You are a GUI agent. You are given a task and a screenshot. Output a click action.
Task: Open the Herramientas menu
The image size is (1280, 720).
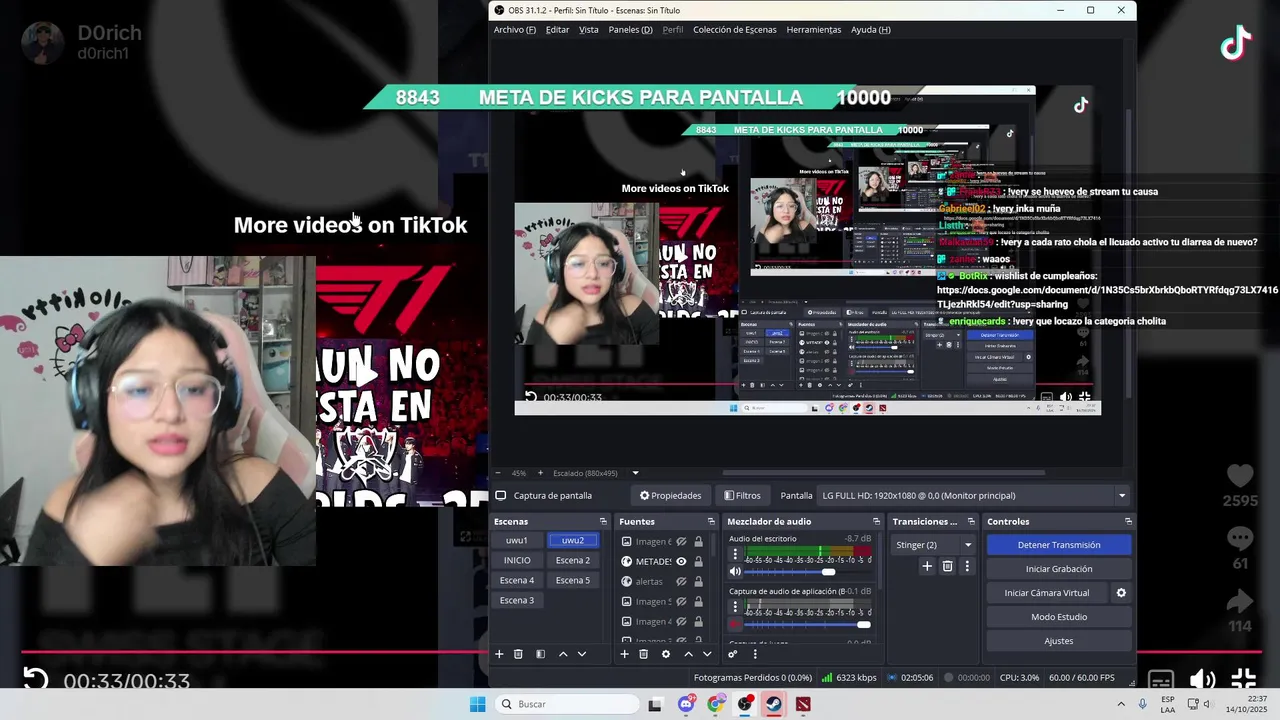pyautogui.click(x=814, y=30)
